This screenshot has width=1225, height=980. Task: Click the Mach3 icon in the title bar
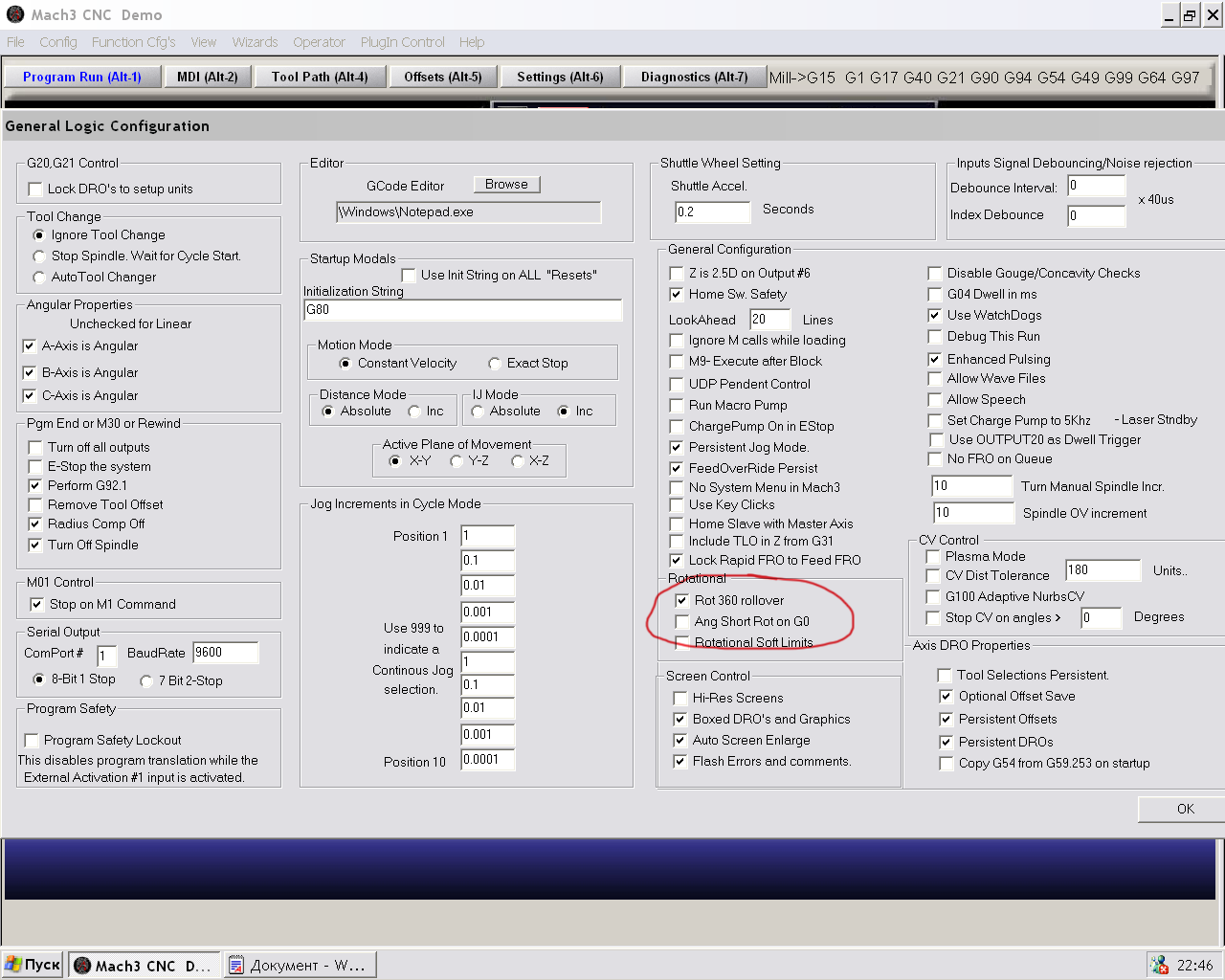pyautogui.click(x=15, y=14)
